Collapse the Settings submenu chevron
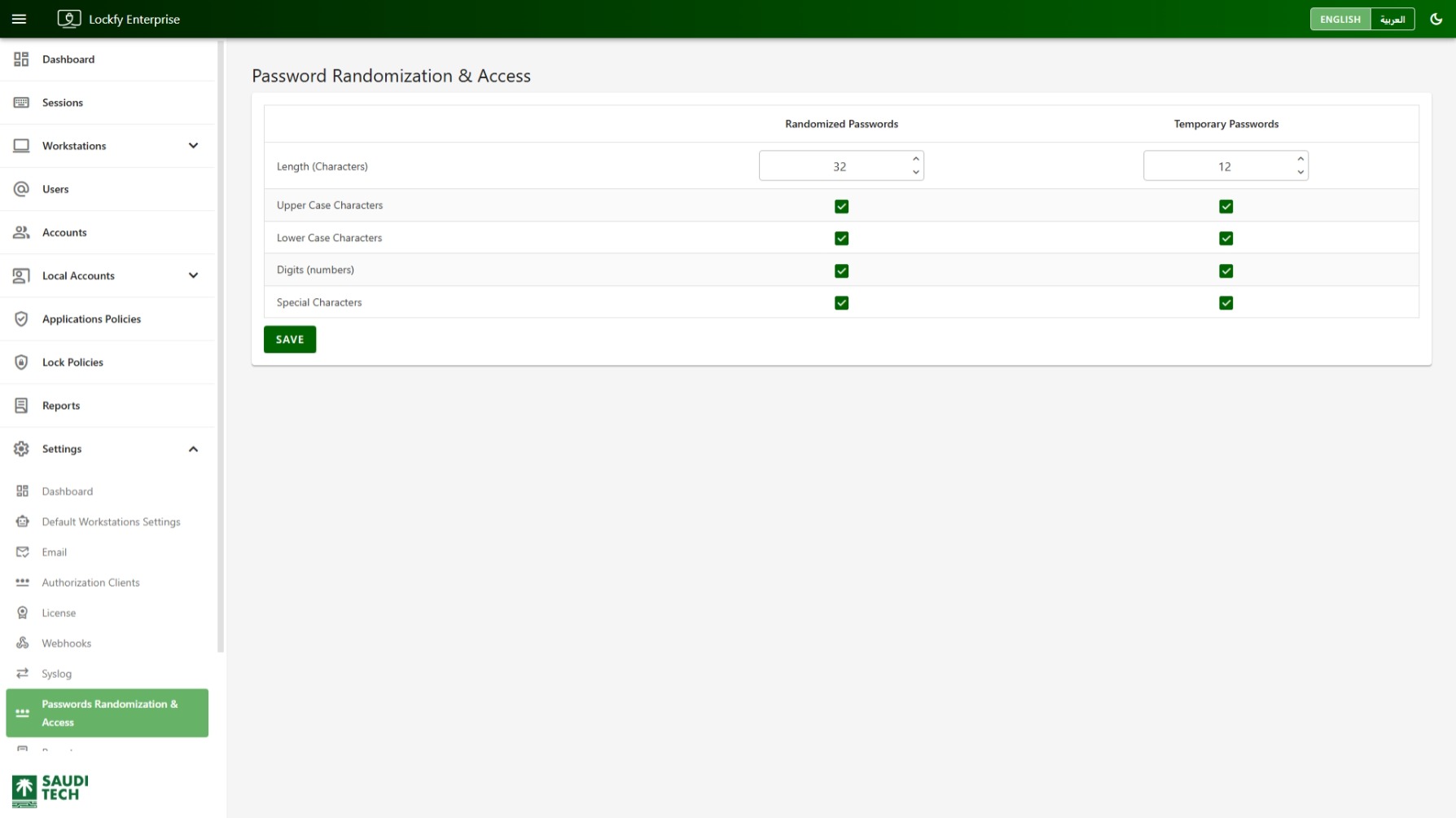1456x818 pixels. (193, 449)
